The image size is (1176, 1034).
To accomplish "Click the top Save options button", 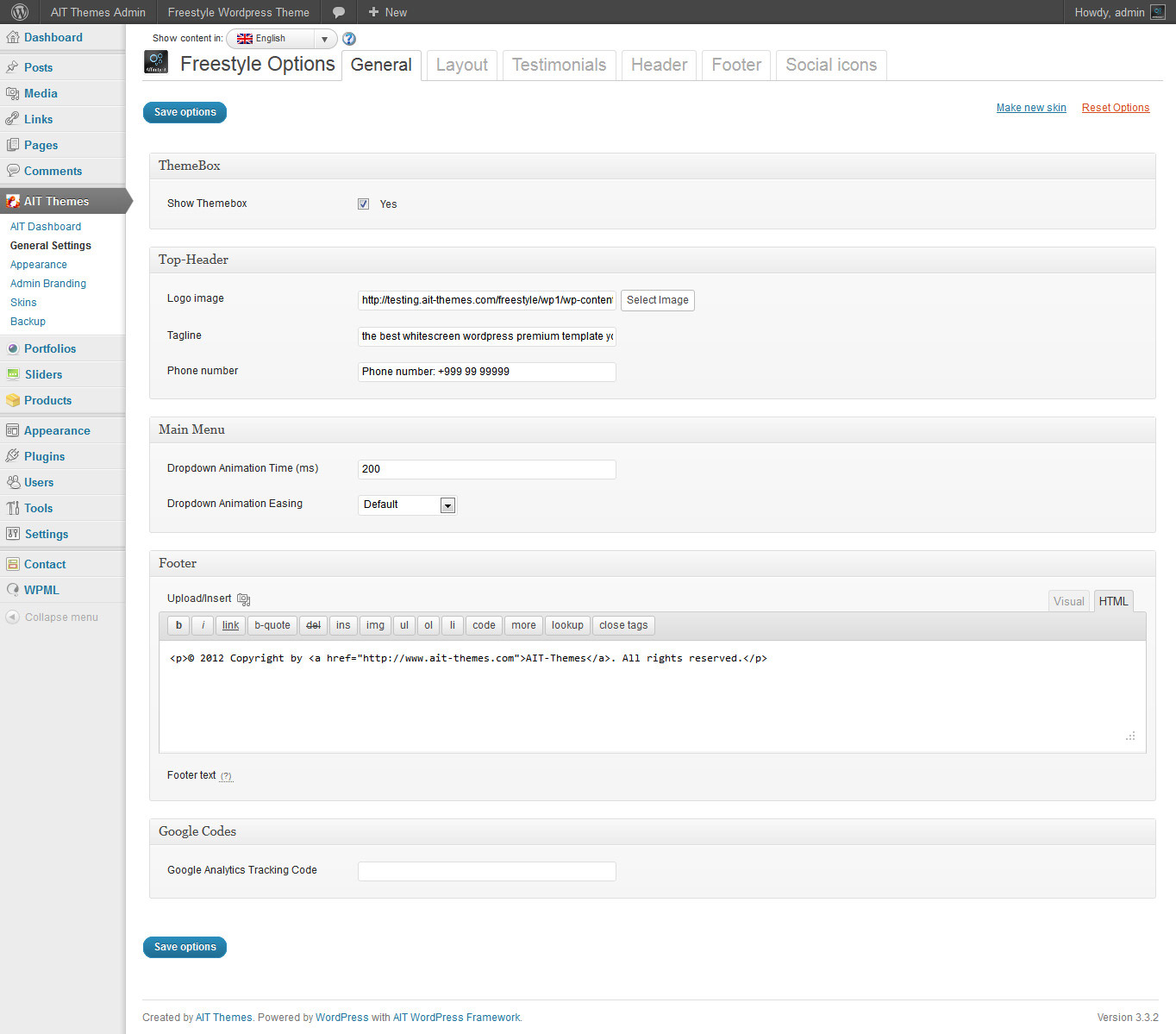I will (x=185, y=112).
